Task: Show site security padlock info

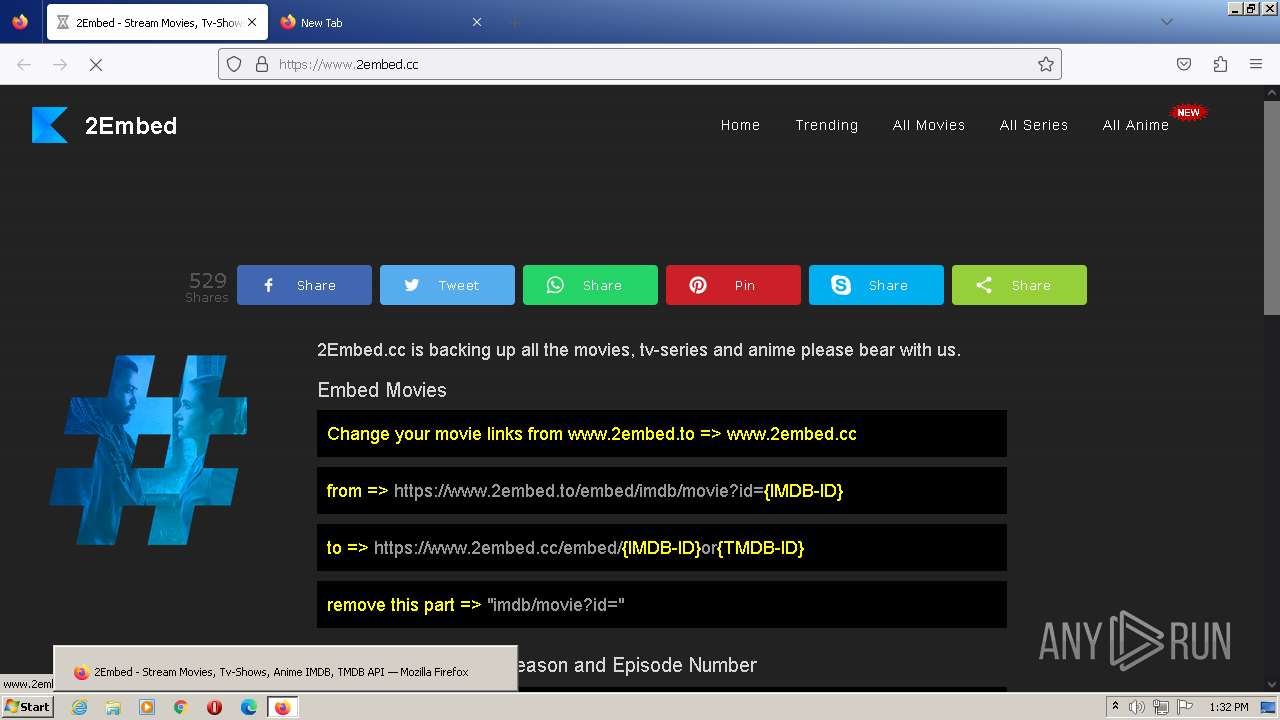Action: click(x=262, y=64)
